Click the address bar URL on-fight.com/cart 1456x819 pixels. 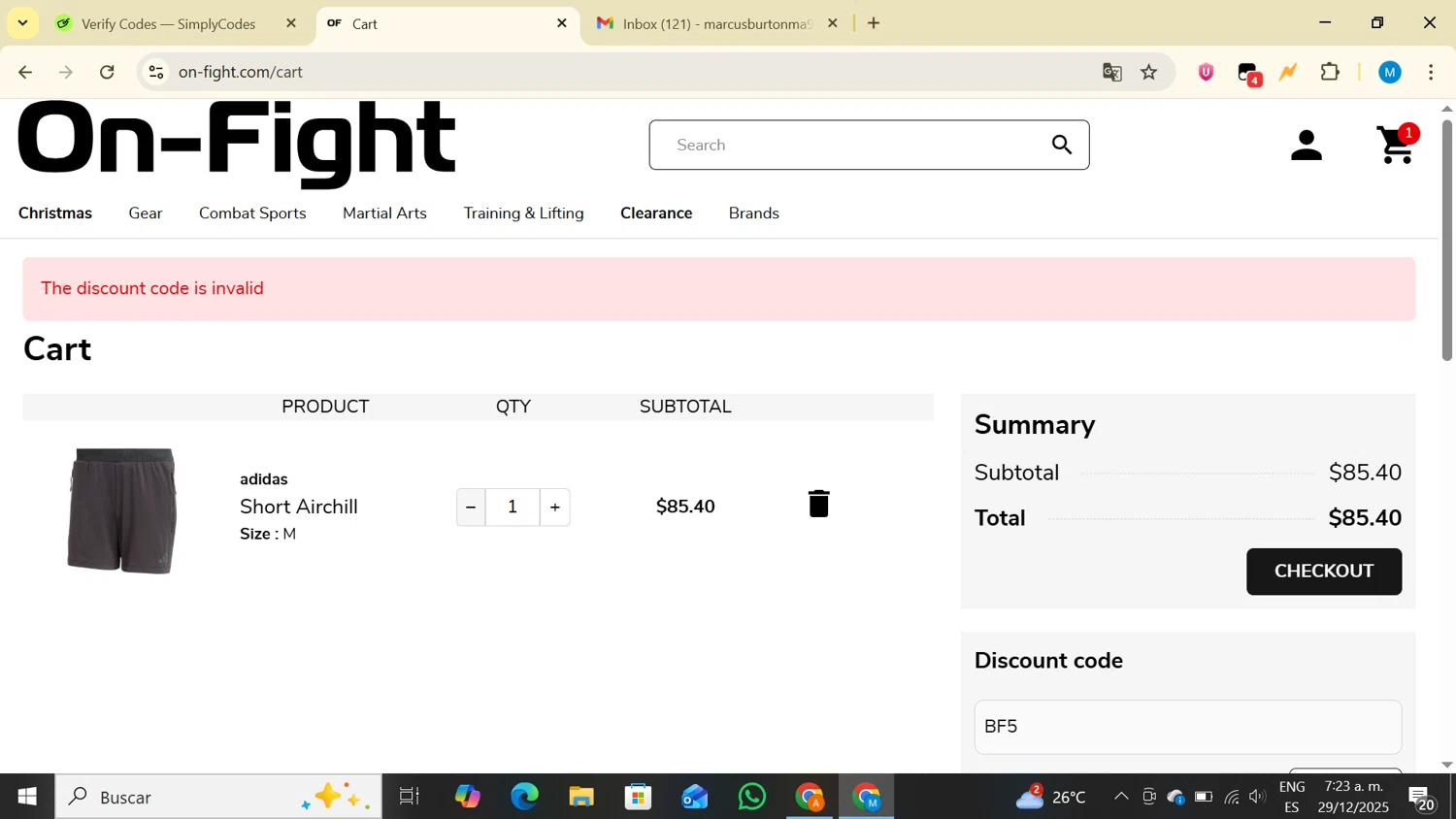(x=241, y=73)
